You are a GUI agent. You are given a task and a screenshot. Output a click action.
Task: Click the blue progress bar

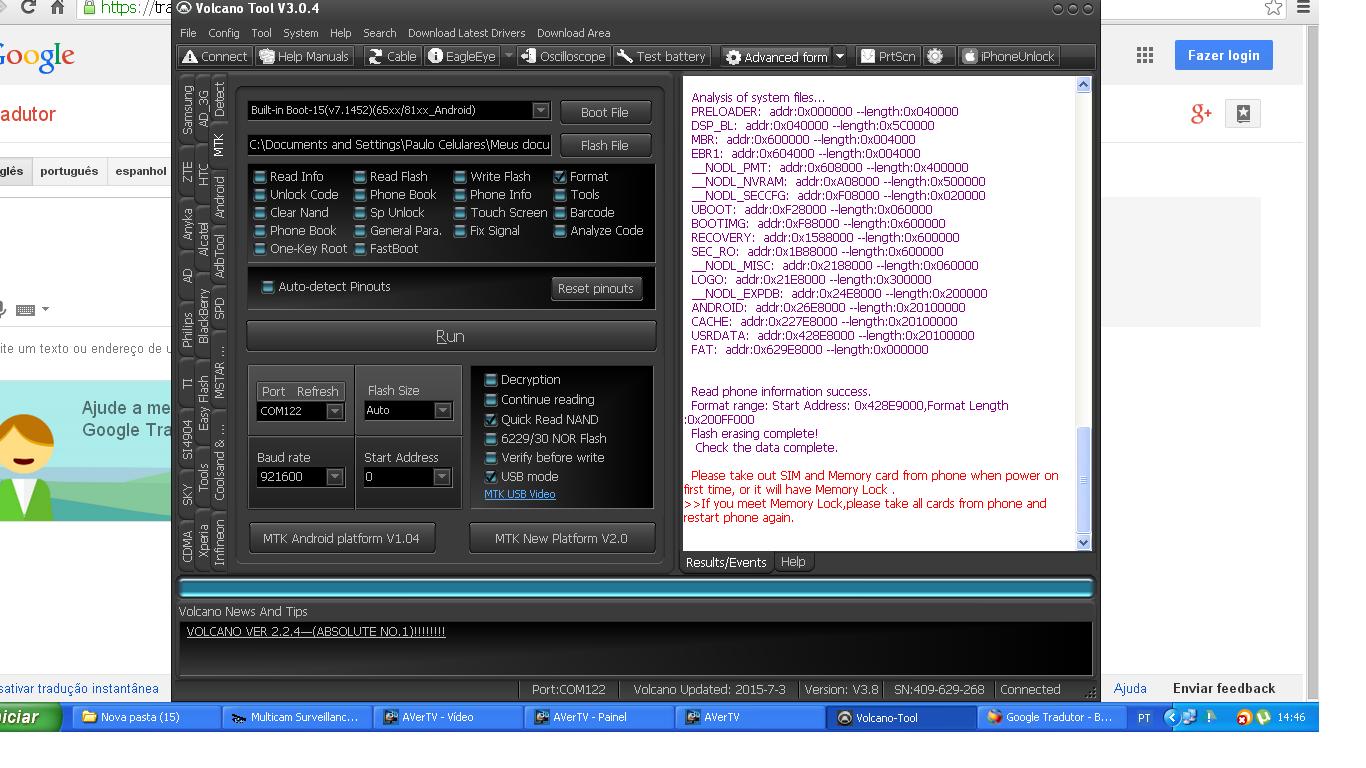point(636,587)
